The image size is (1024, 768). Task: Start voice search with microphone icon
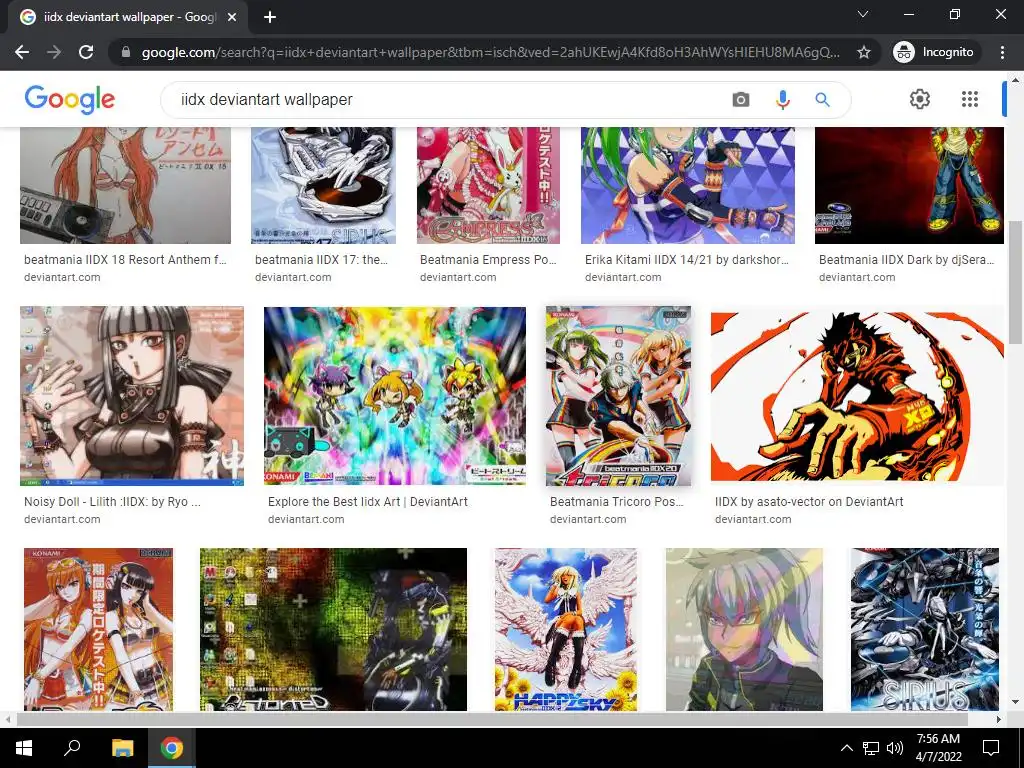click(x=782, y=99)
